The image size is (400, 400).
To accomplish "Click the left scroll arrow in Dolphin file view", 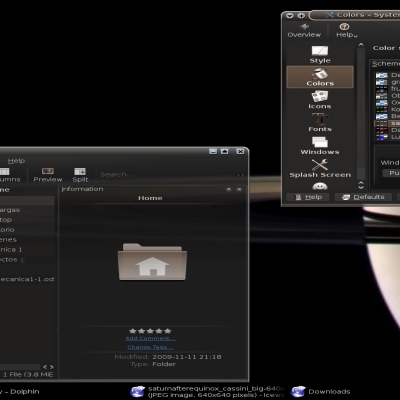I will tap(45, 367).
